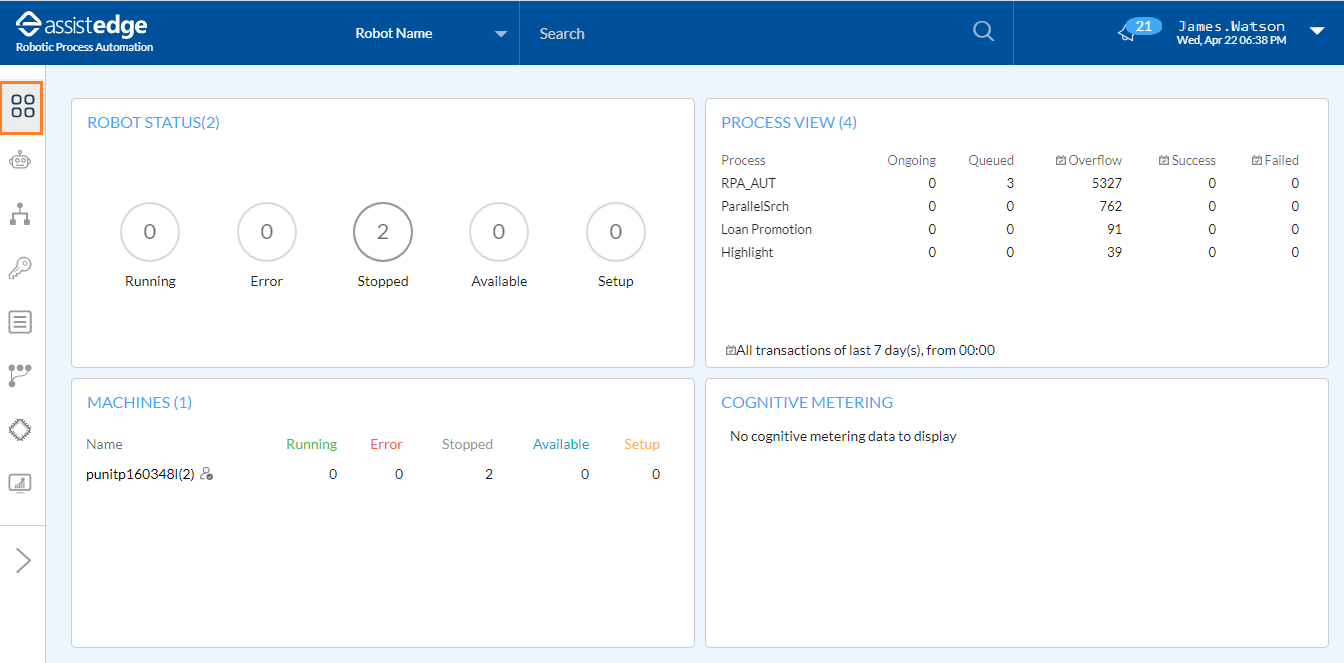
Task: Click the user icon beside punitp160348l(2)
Action: point(207,474)
